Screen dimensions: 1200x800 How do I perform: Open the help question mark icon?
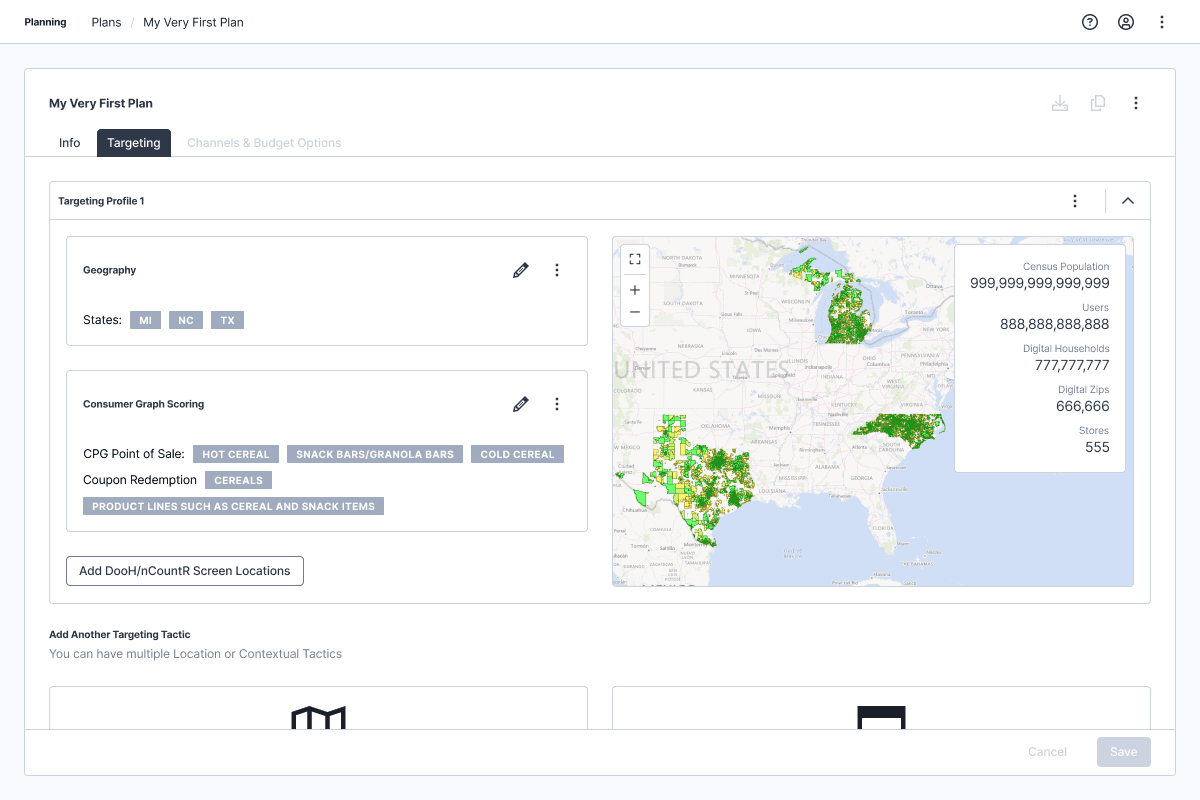click(1090, 22)
